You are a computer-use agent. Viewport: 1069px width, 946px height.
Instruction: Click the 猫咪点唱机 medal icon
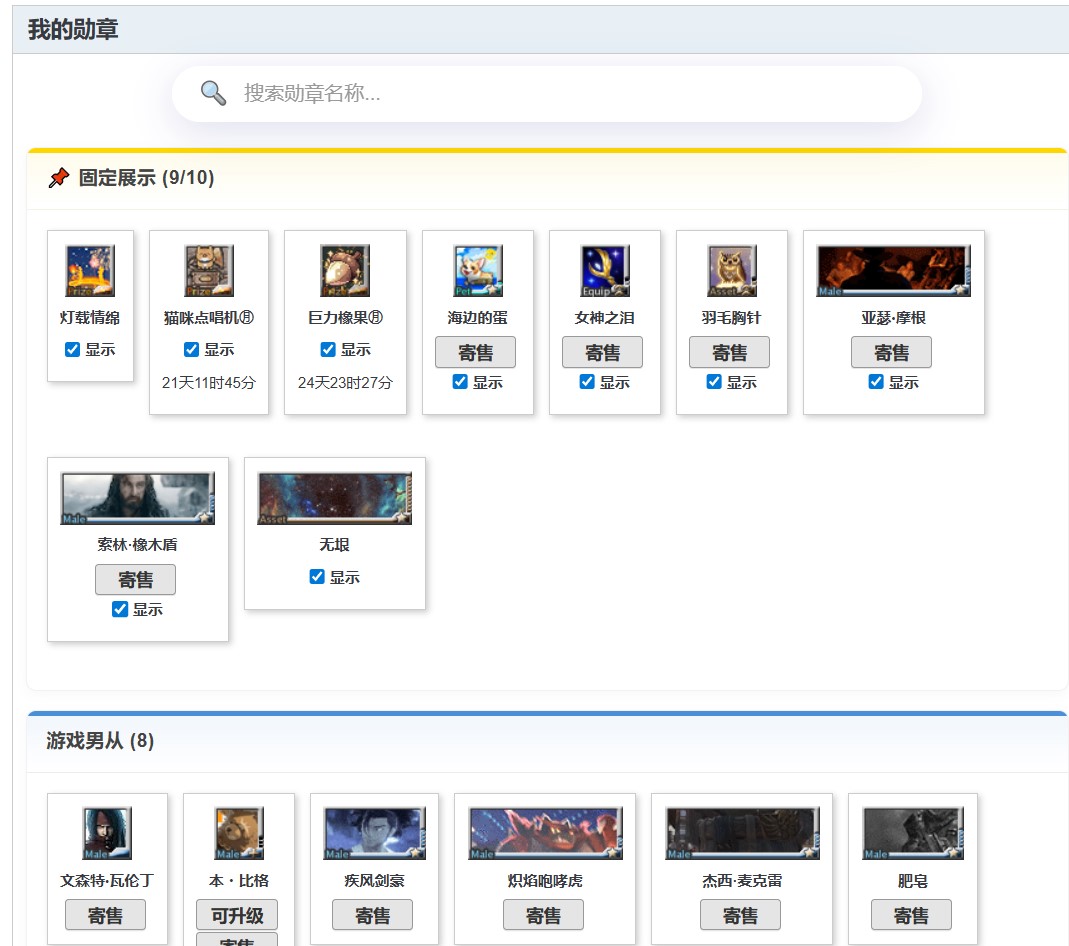(209, 271)
